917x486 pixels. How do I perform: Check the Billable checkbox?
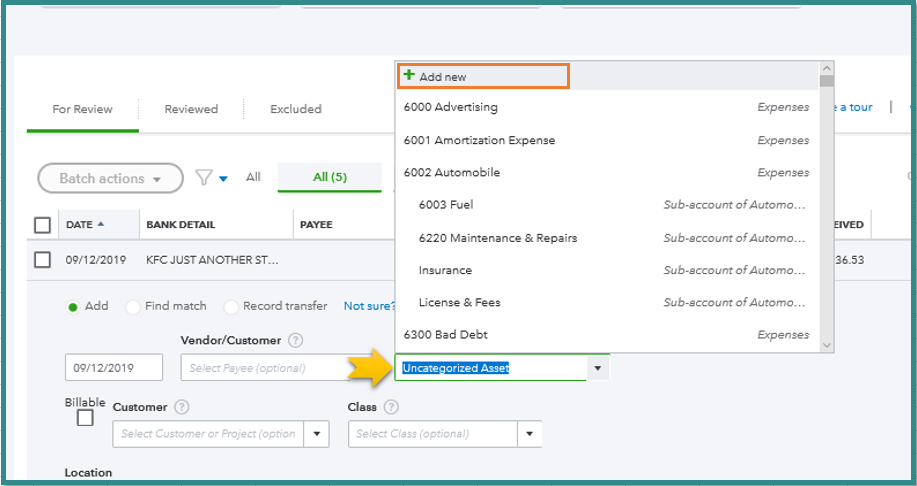[x=85, y=418]
